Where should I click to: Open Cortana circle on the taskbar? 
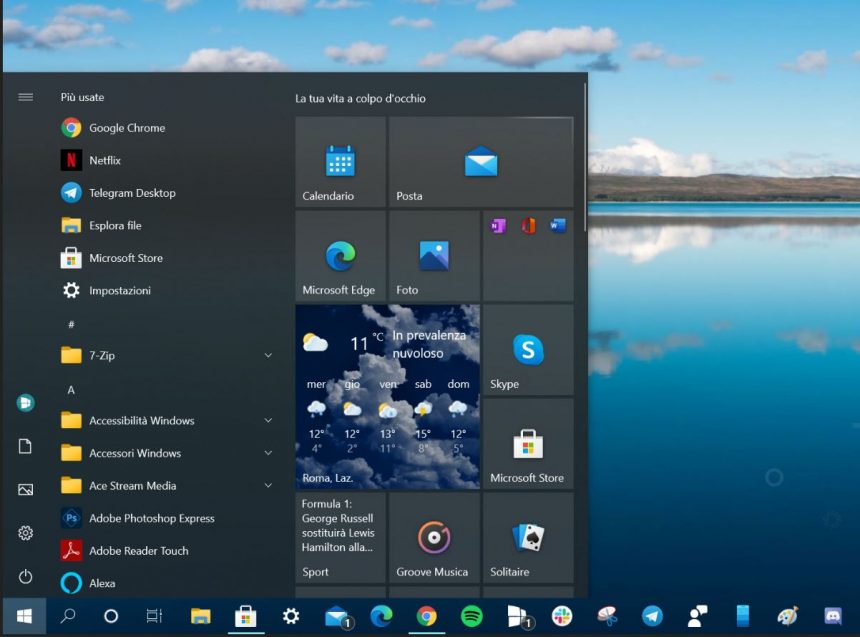111,616
